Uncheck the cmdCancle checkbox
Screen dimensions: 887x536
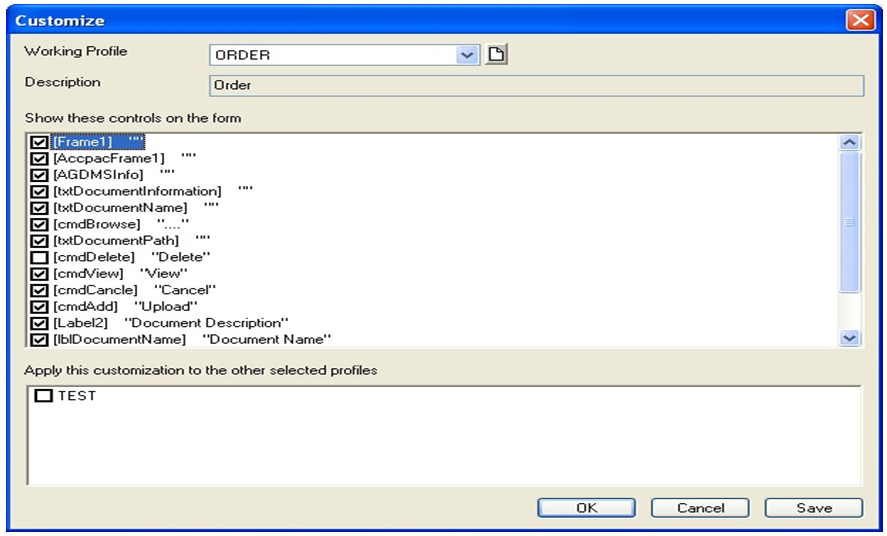(39, 290)
